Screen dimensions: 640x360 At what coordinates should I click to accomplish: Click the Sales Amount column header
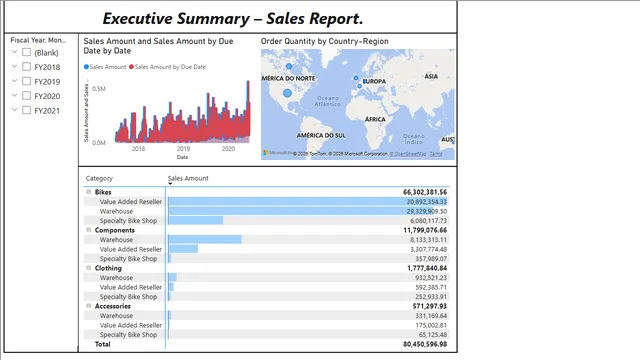coord(188,178)
